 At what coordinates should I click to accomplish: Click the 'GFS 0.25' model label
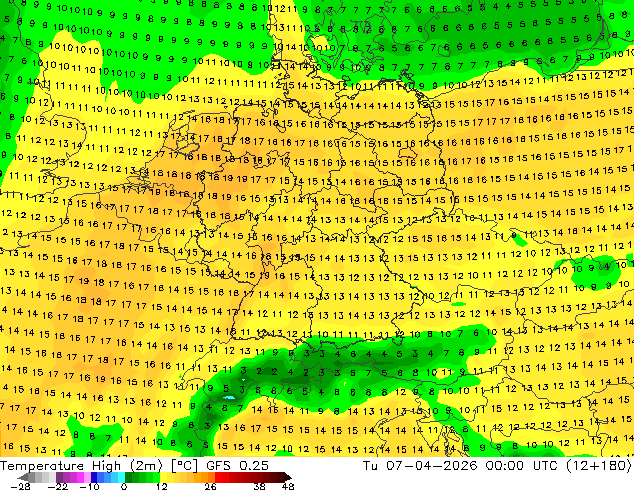(237, 466)
